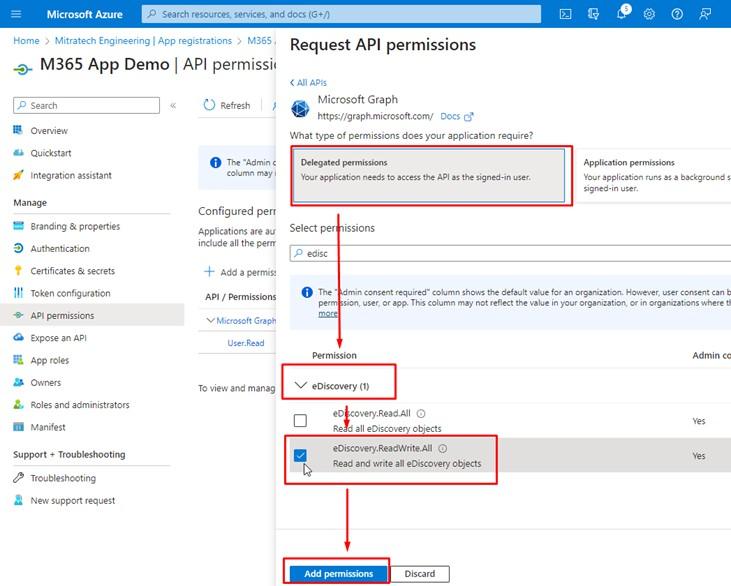Viewport: 731px width, 586px height.
Task: Click the User.Read permission link
Action: [x=246, y=343]
